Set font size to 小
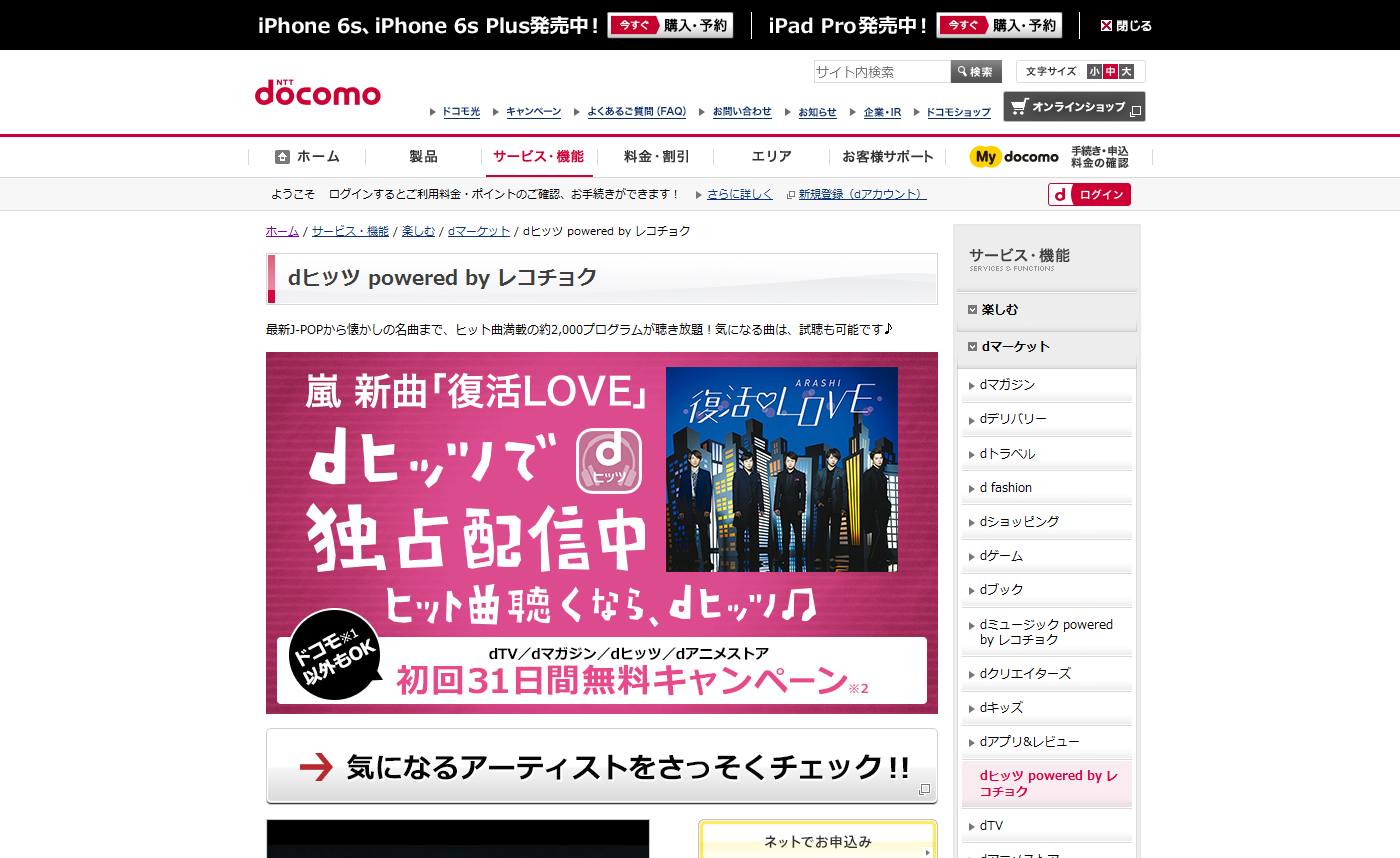 (x=1094, y=71)
